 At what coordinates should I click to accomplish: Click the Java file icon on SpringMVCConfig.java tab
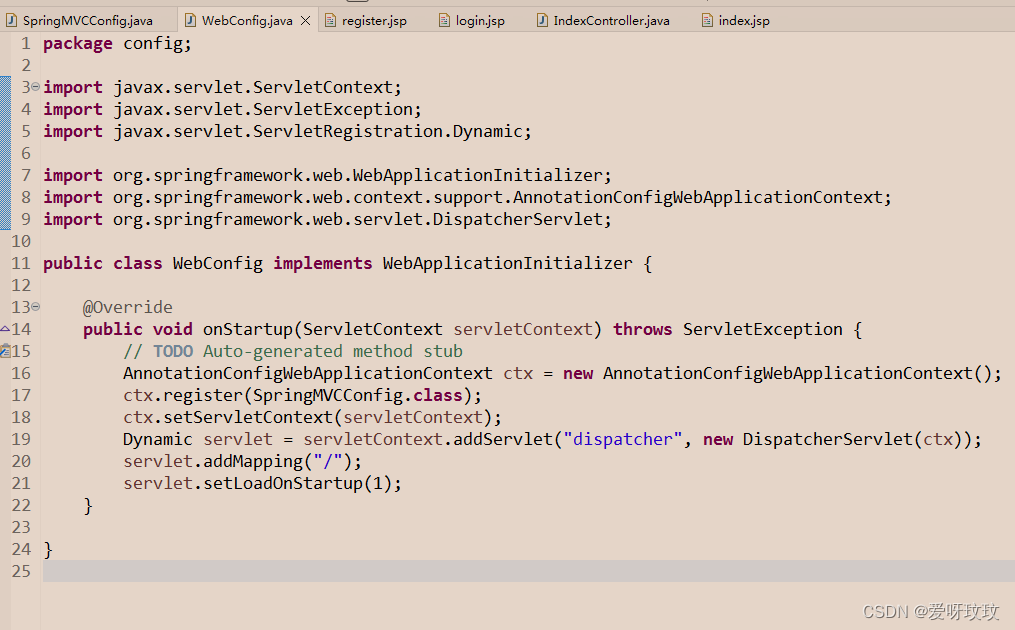[x=14, y=18]
